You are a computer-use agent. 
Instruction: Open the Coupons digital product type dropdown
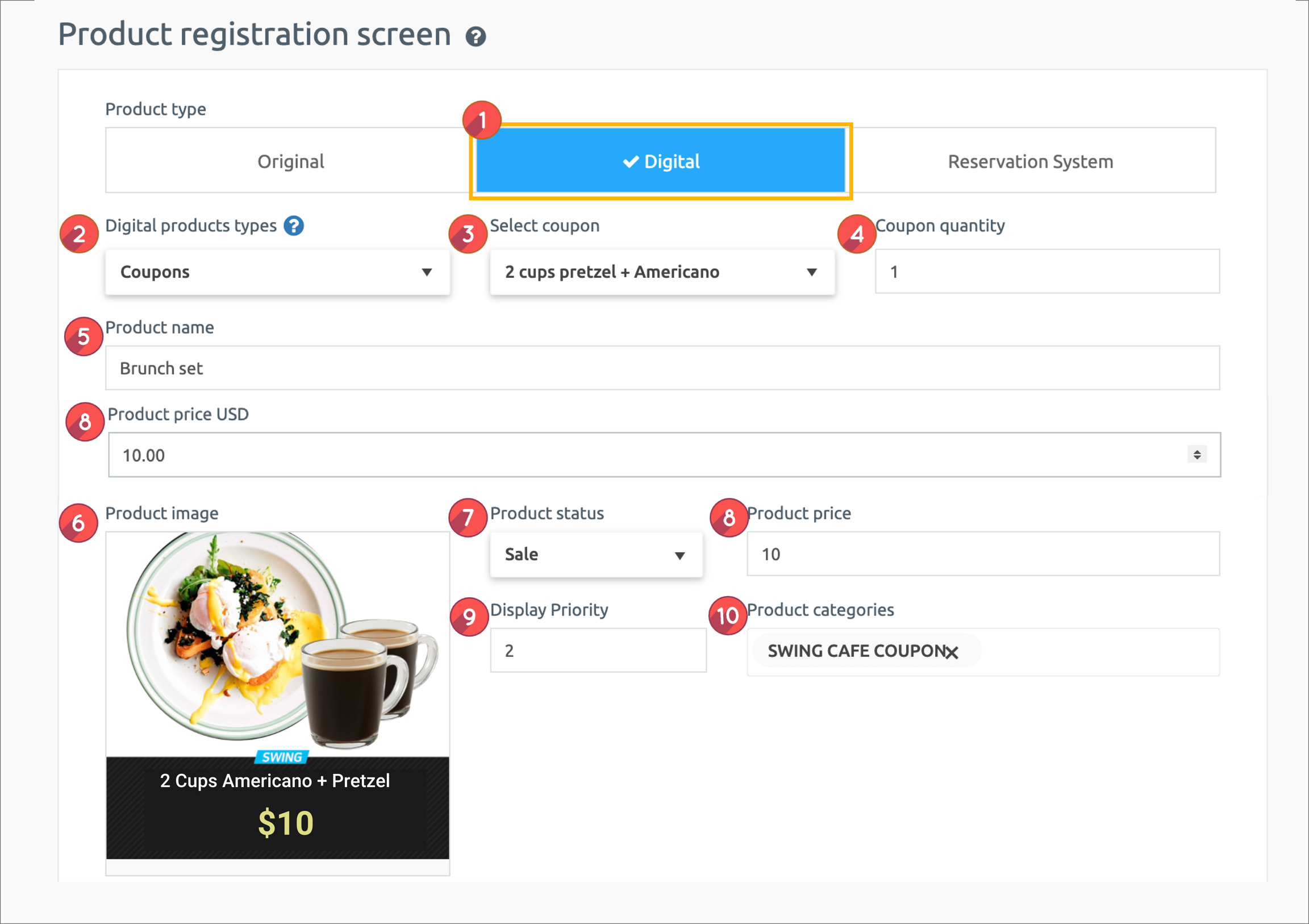277,272
